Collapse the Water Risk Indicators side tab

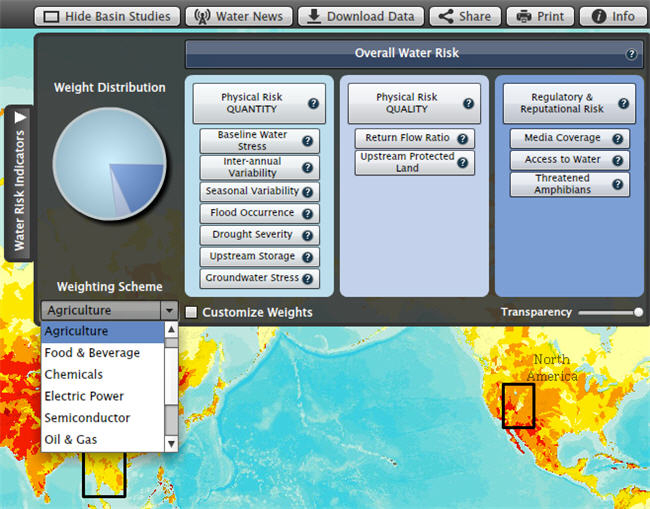point(19,182)
